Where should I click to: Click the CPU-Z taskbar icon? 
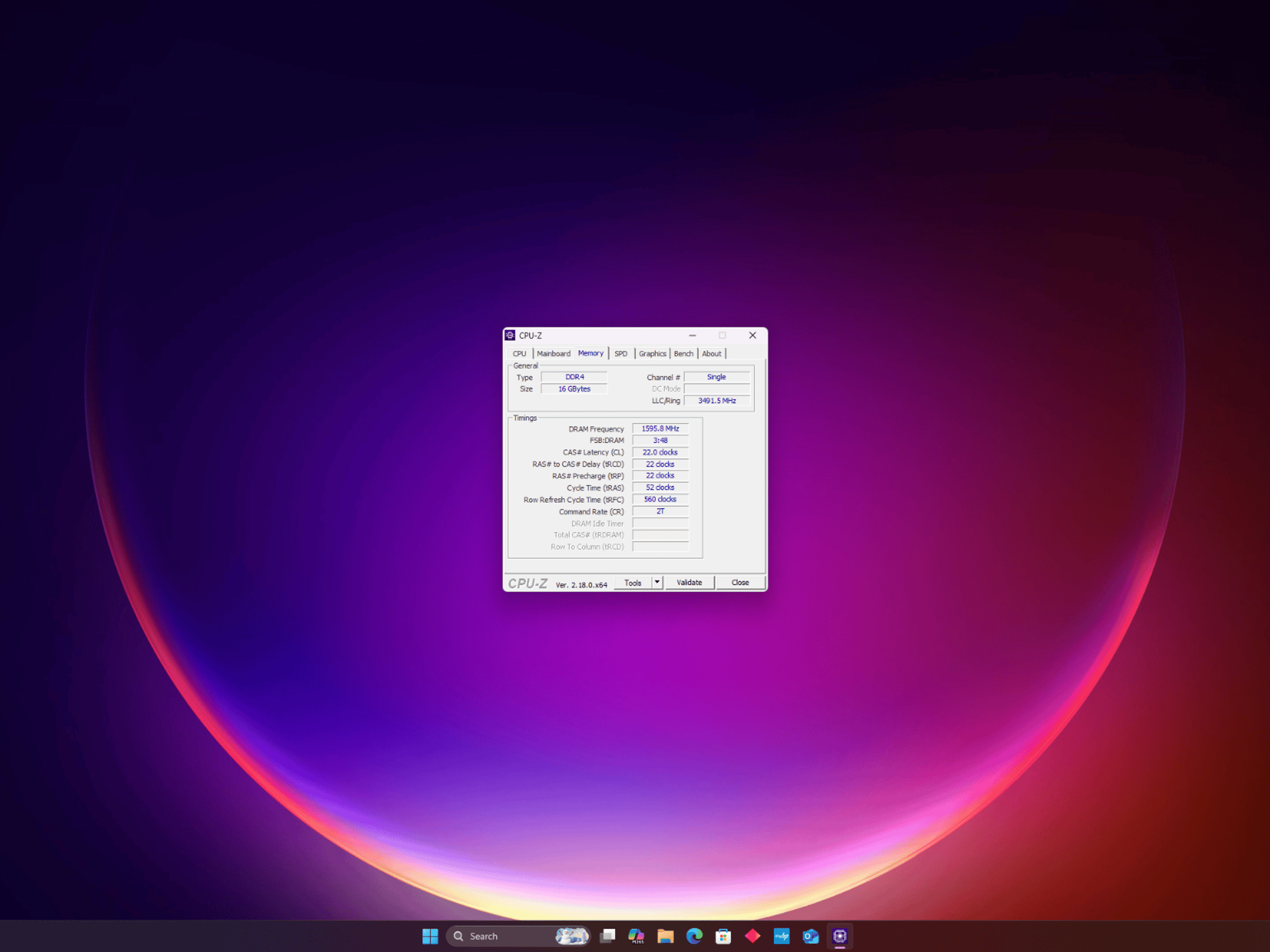click(x=840, y=936)
